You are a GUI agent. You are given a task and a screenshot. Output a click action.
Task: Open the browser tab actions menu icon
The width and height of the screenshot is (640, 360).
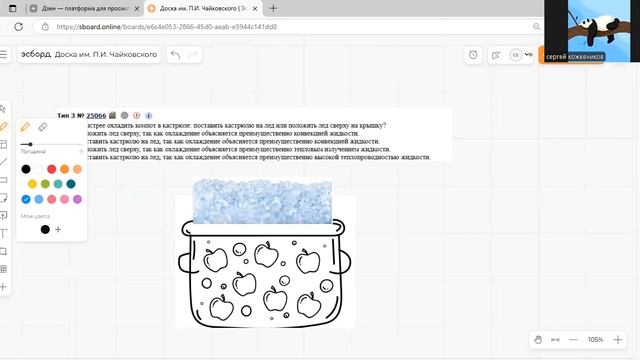tap(13, 8)
